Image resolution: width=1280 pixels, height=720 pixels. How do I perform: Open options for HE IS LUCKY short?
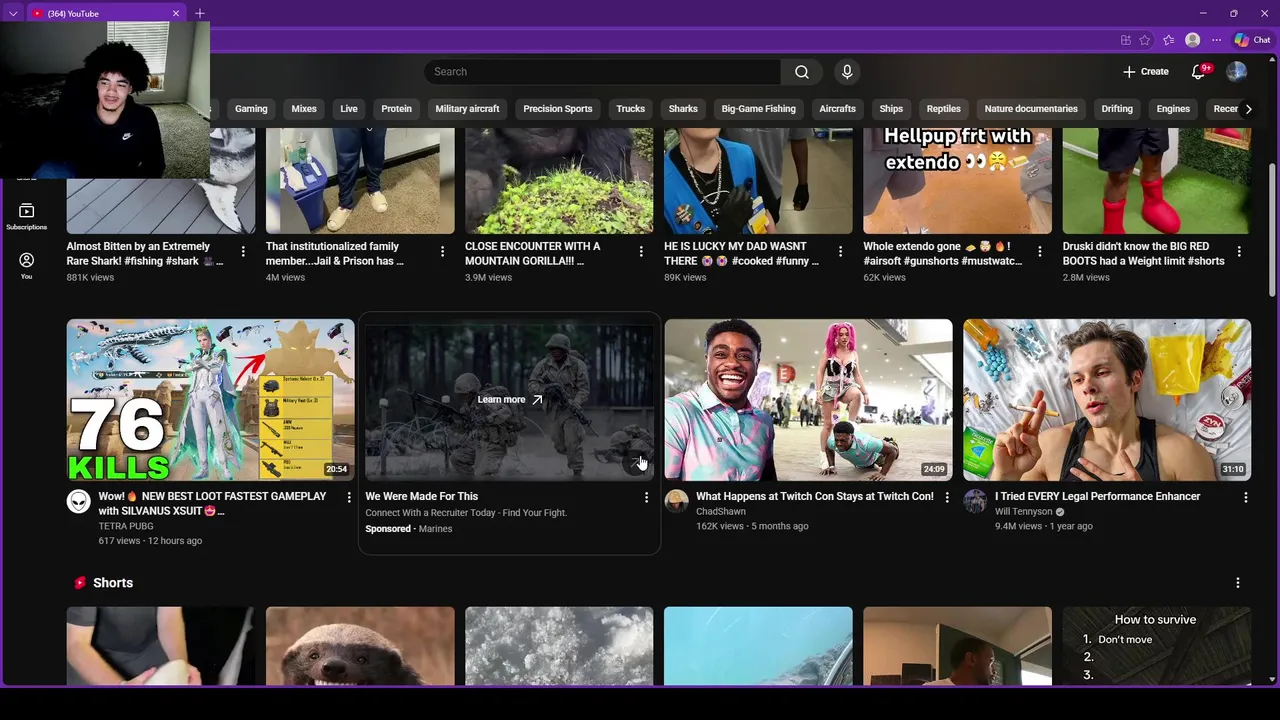pyautogui.click(x=840, y=251)
